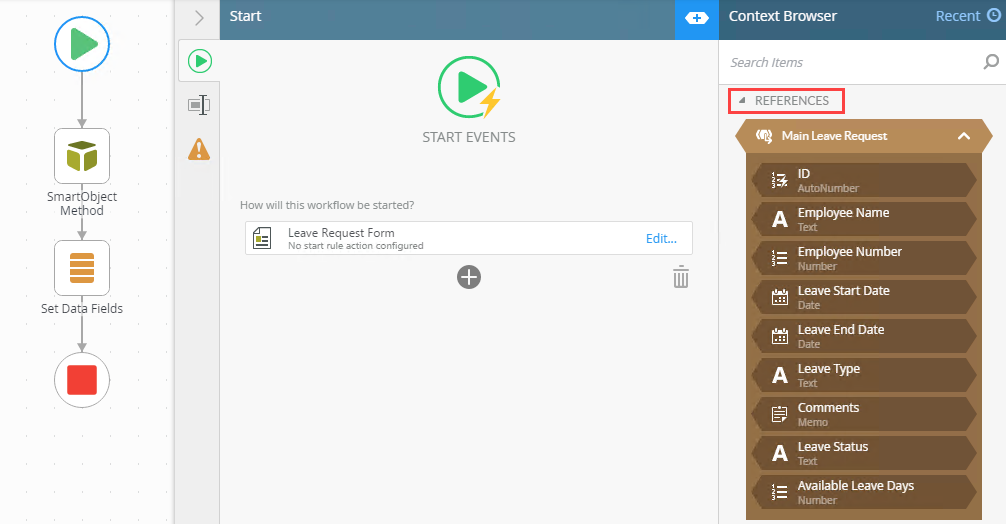The image size is (1006, 524).
Task: Click the Leave Status text type icon
Action: tap(780, 453)
